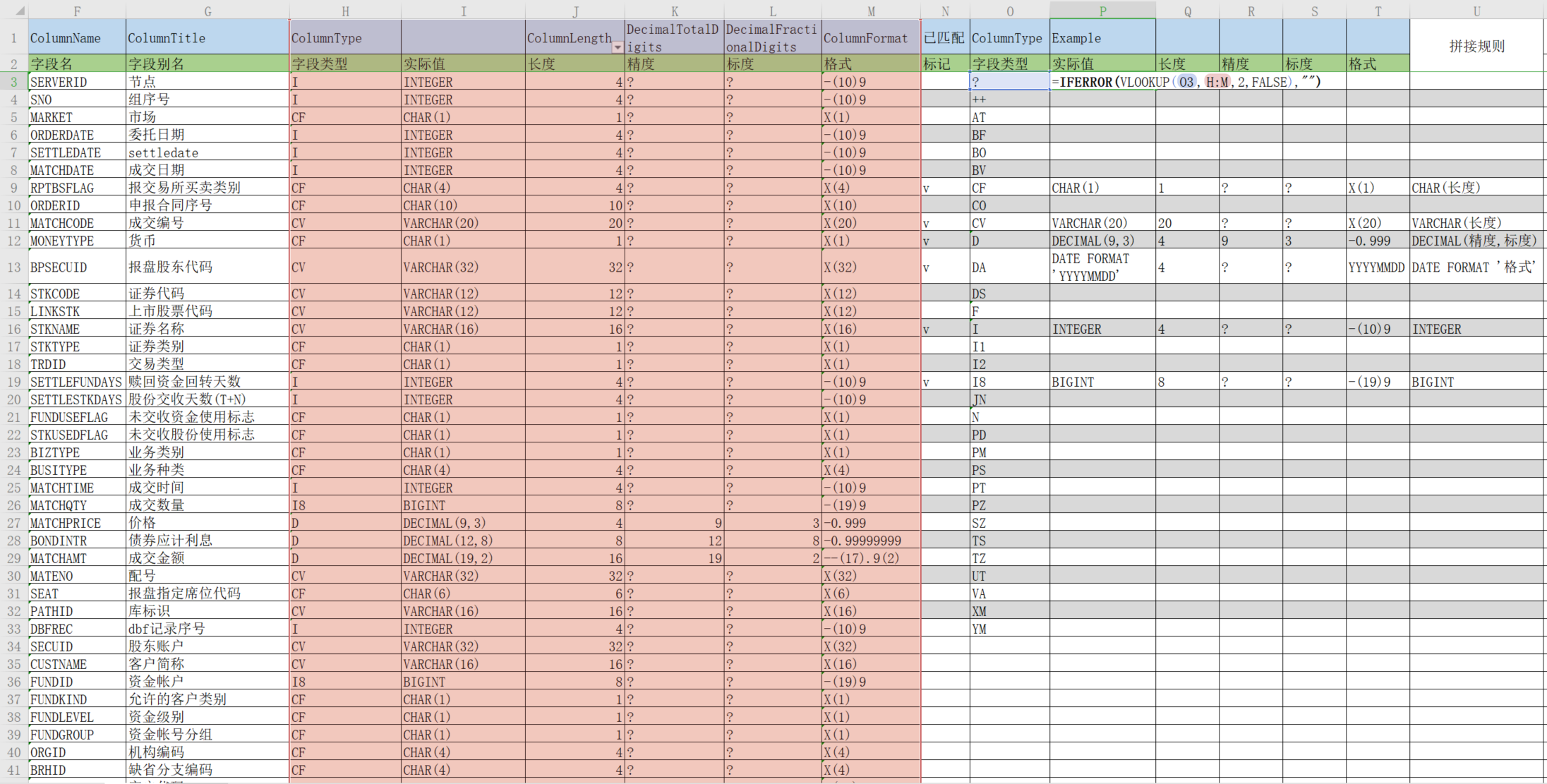Select column H header

click(x=345, y=11)
